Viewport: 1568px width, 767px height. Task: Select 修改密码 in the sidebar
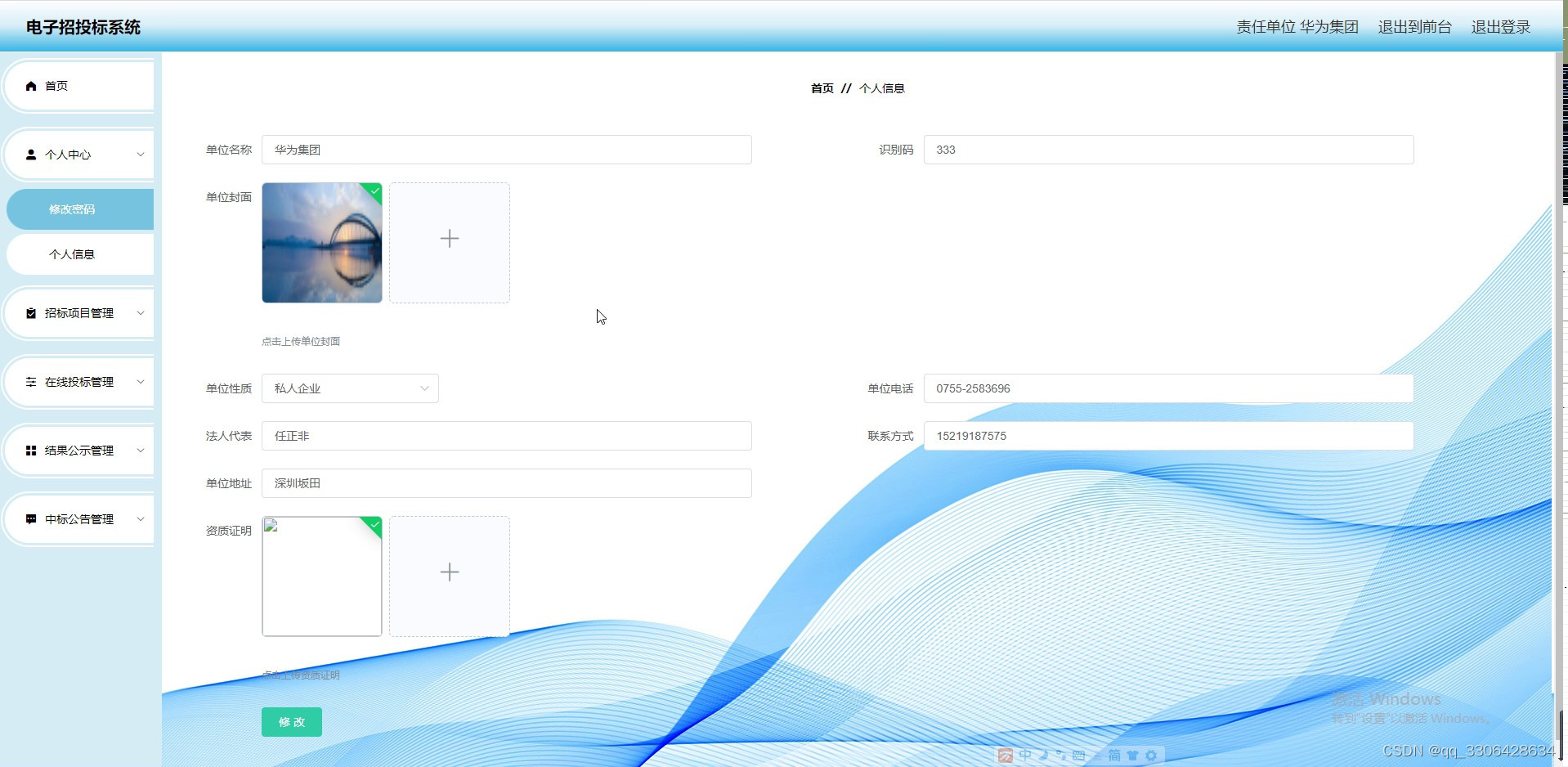(x=80, y=209)
